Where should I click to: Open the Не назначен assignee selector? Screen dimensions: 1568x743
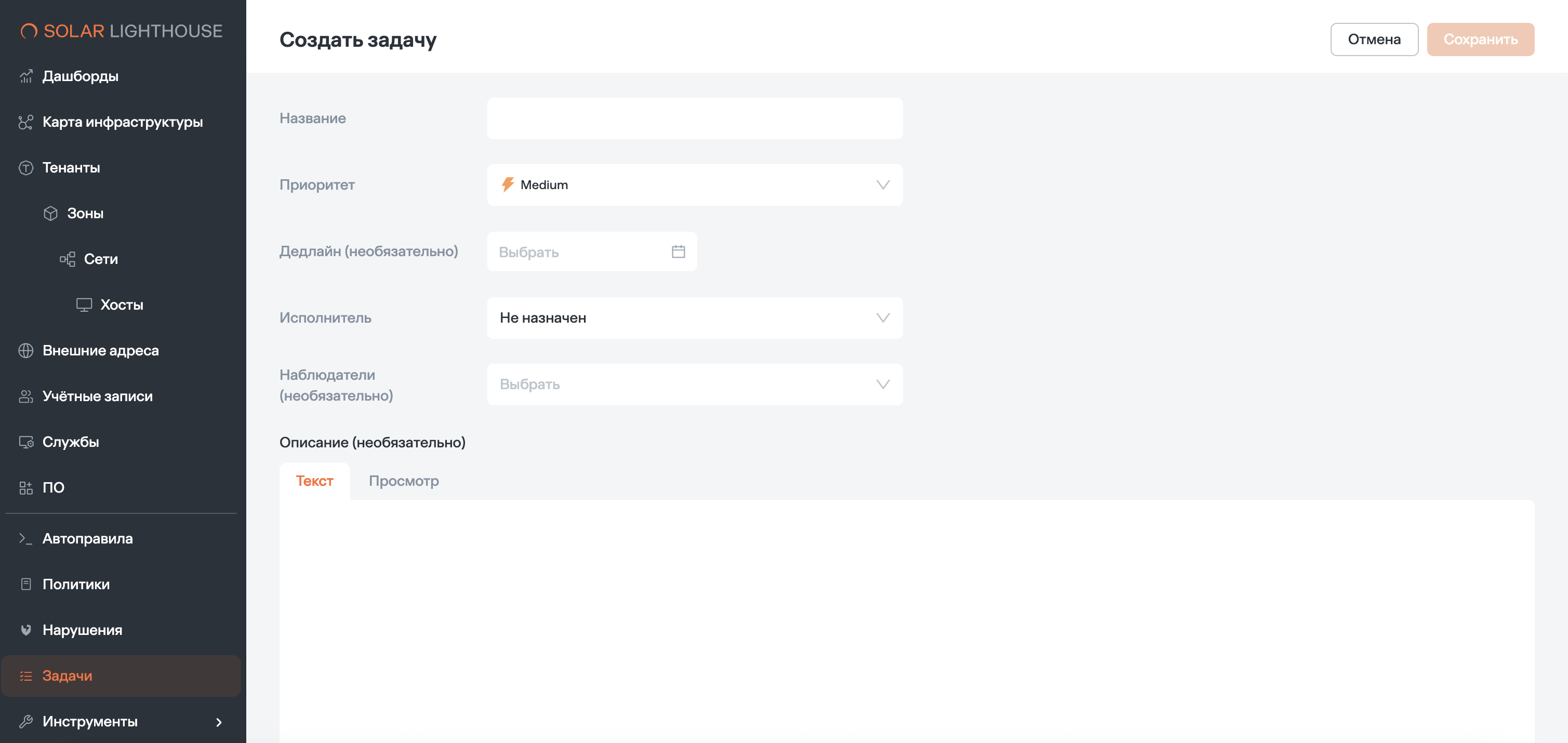pyautogui.click(x=695, y=317)
